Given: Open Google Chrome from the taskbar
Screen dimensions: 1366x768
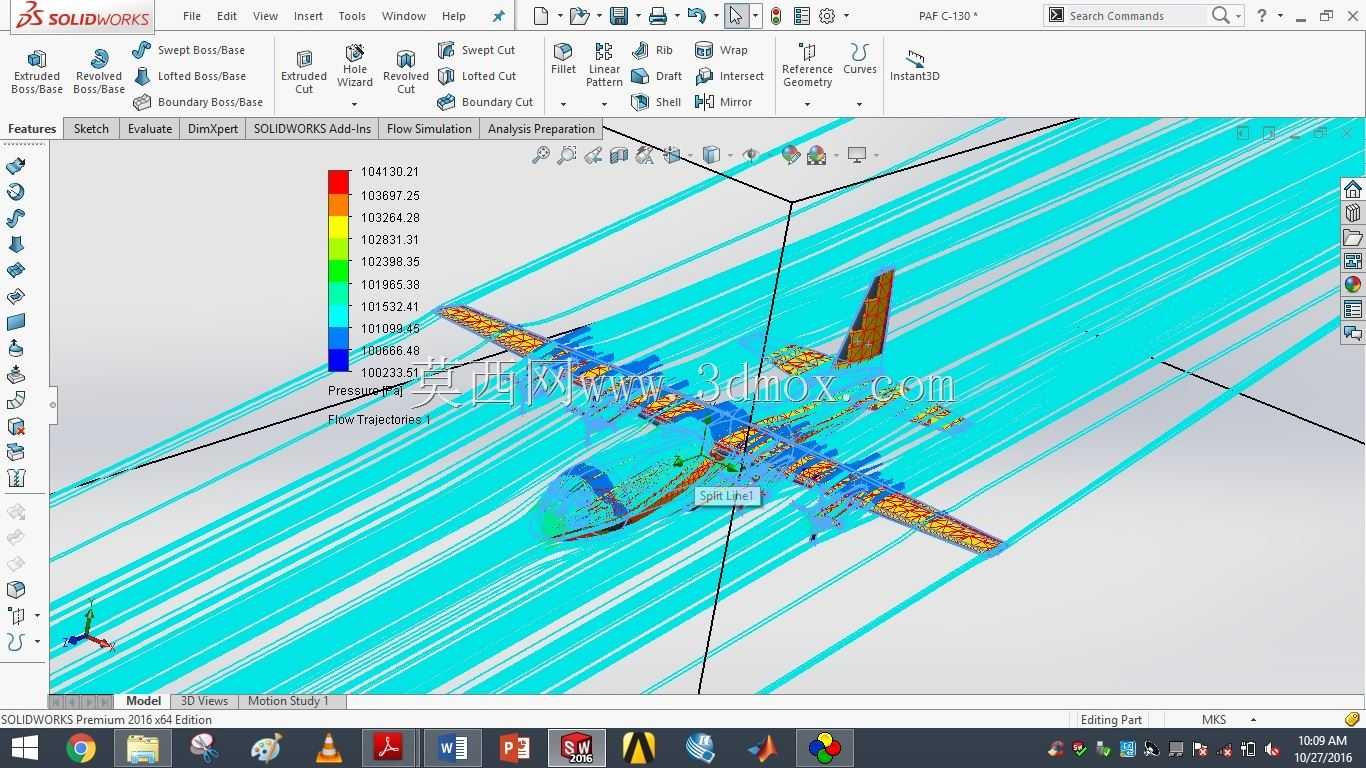Looking at the screenshot, I should tap(81, 748).
